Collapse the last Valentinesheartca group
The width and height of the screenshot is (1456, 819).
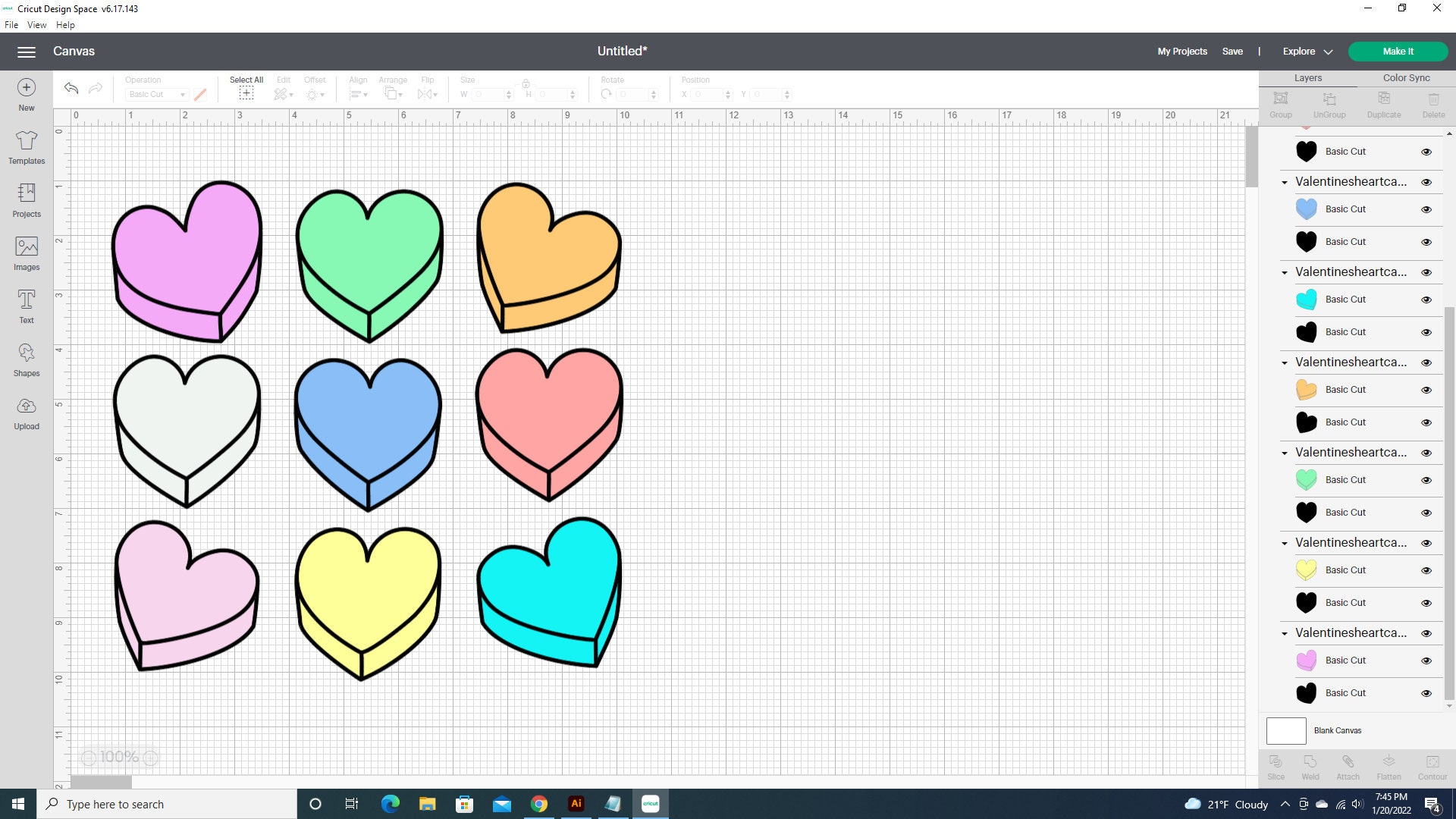[1285, 633]
